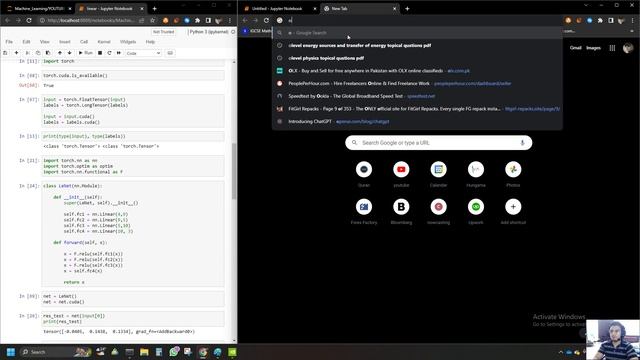640x360 pixels.
Task: Click the notebook vertical scrollbar
Action: tap(234, 171)
